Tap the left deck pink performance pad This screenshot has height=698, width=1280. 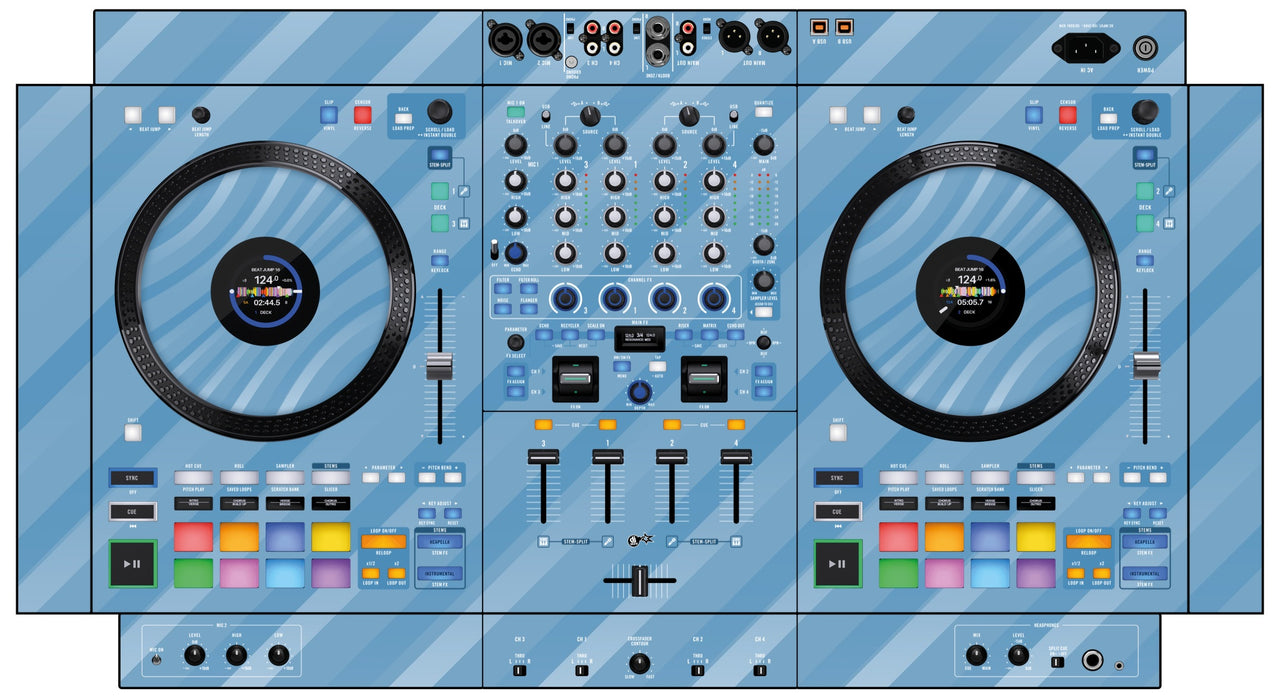[x=240, y=573]
